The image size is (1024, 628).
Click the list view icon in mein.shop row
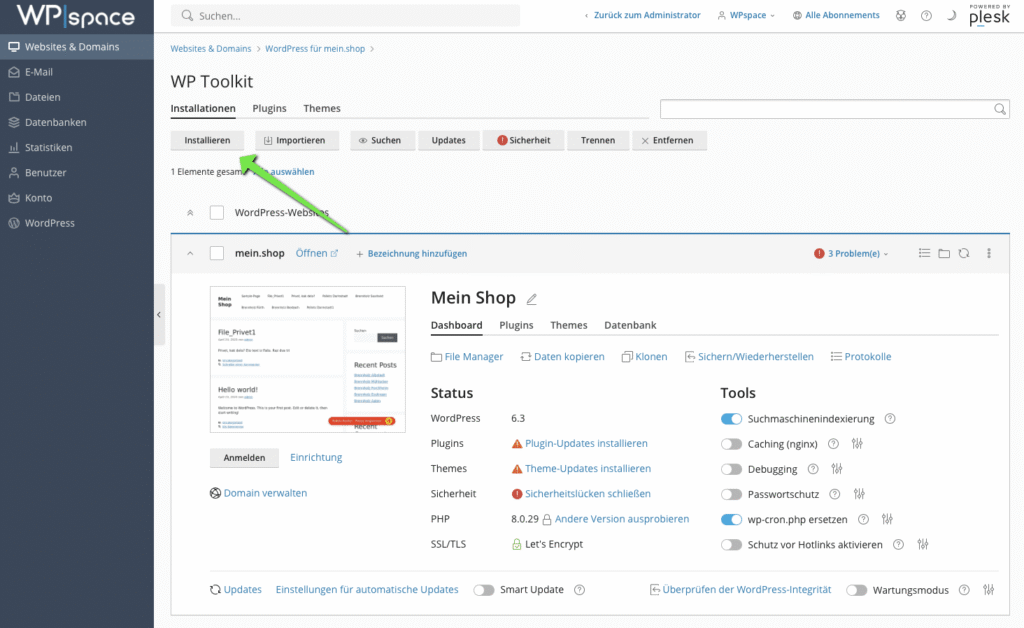click(x=924, y=253)
